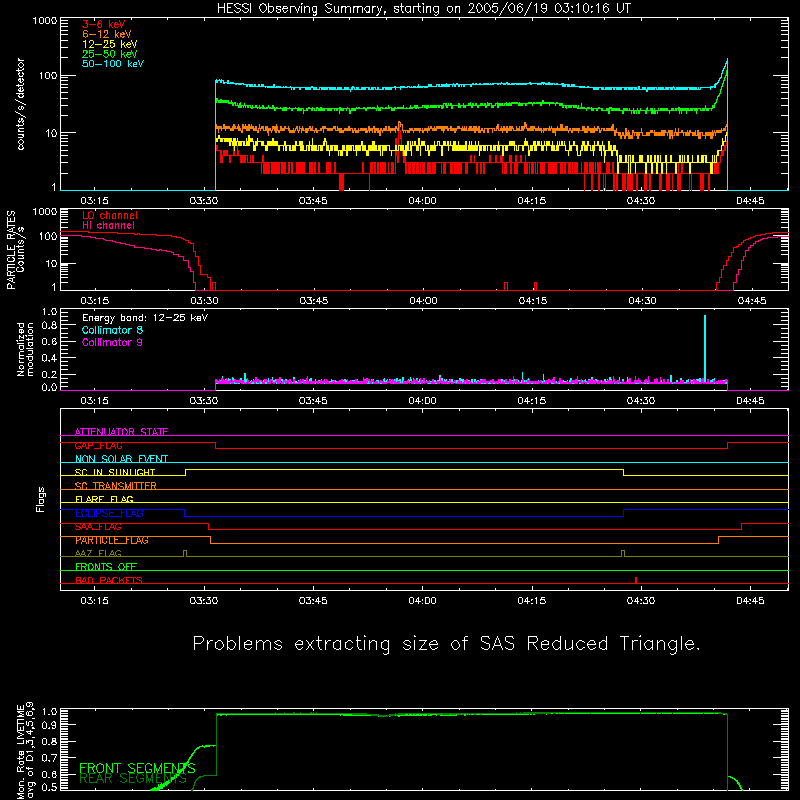Select the green 25-50 keV legend label

point(110,54)
